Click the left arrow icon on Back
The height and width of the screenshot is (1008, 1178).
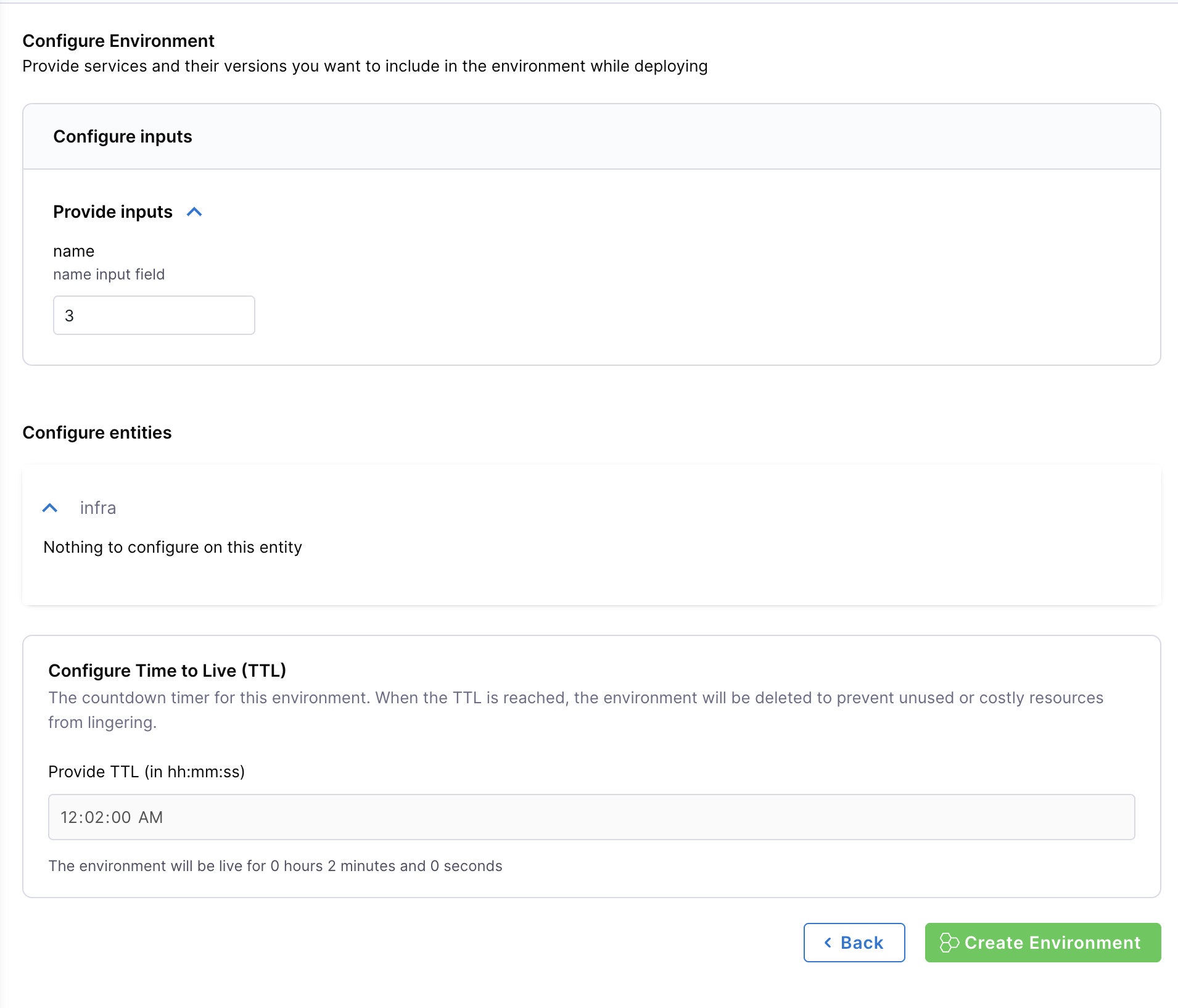click(828, 943)
